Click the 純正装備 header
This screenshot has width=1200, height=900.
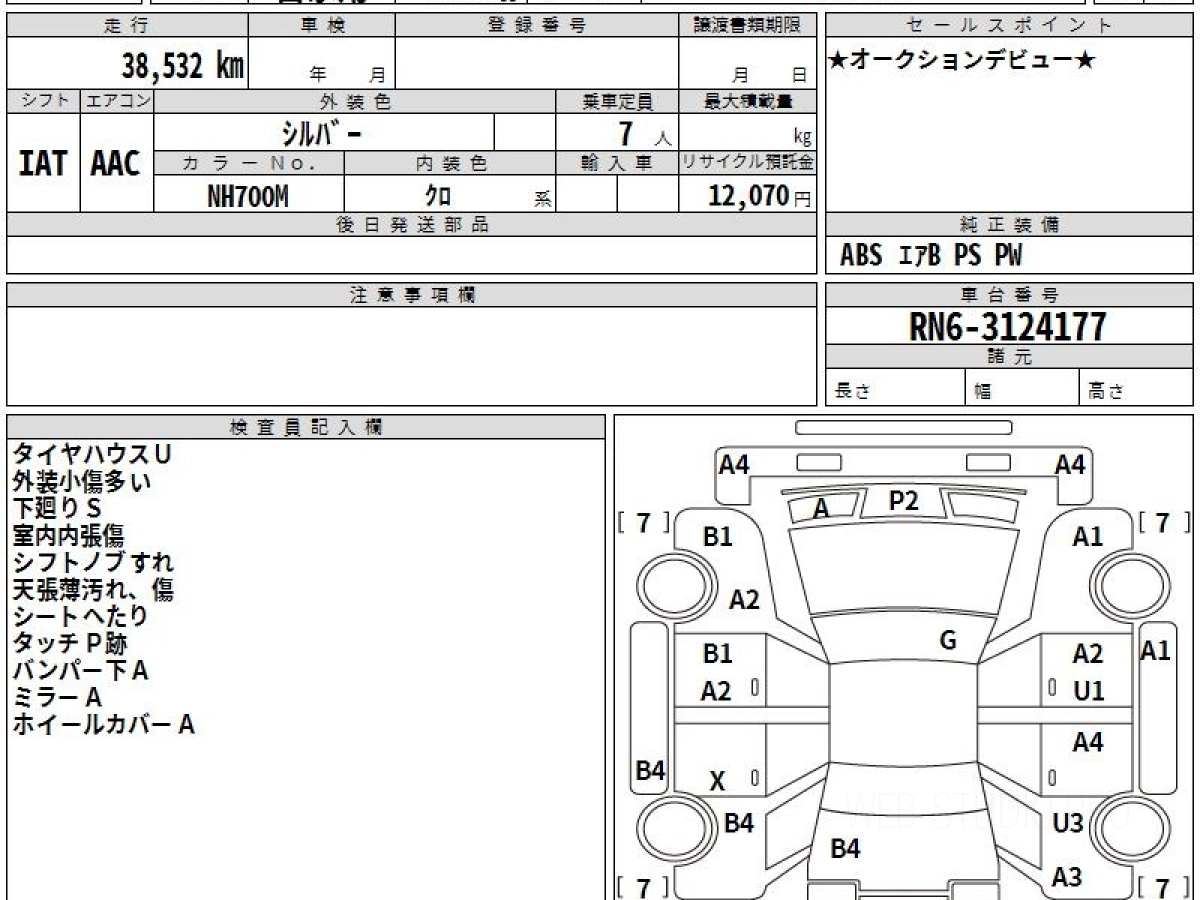(1009, 224)
